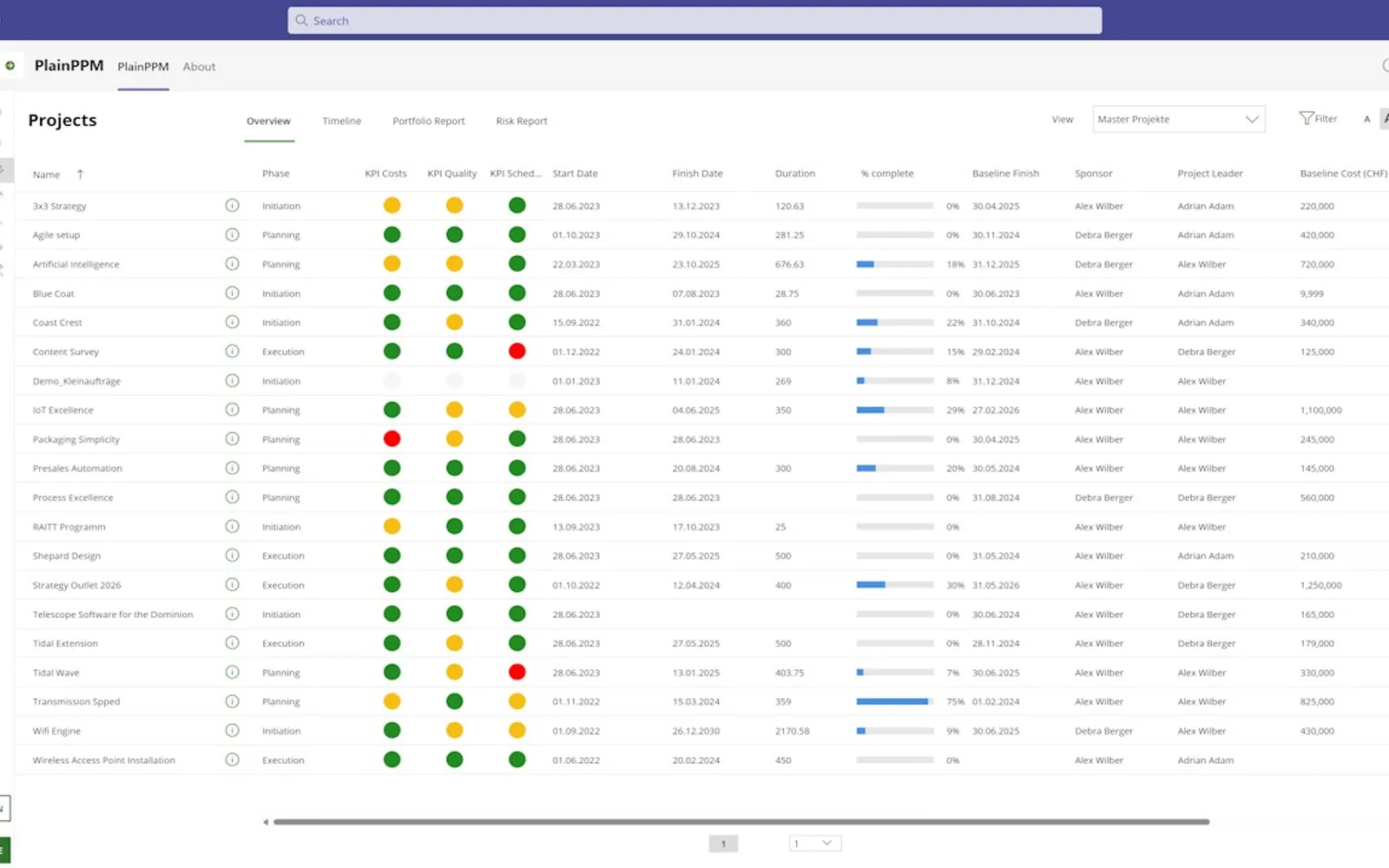Sort by the KPI Costs column header

[385, 174]
